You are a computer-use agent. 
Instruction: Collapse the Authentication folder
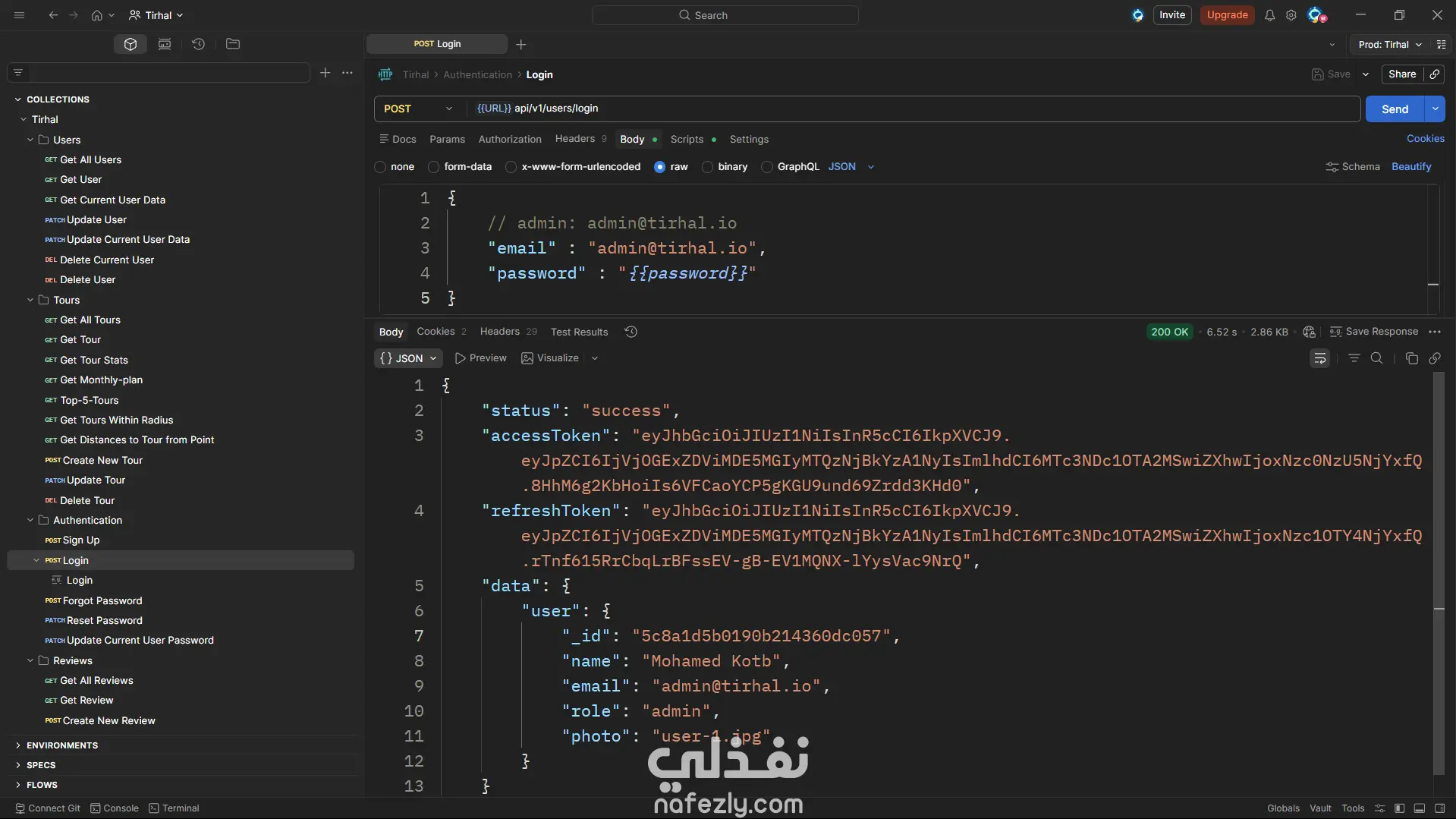click(30, 521)
